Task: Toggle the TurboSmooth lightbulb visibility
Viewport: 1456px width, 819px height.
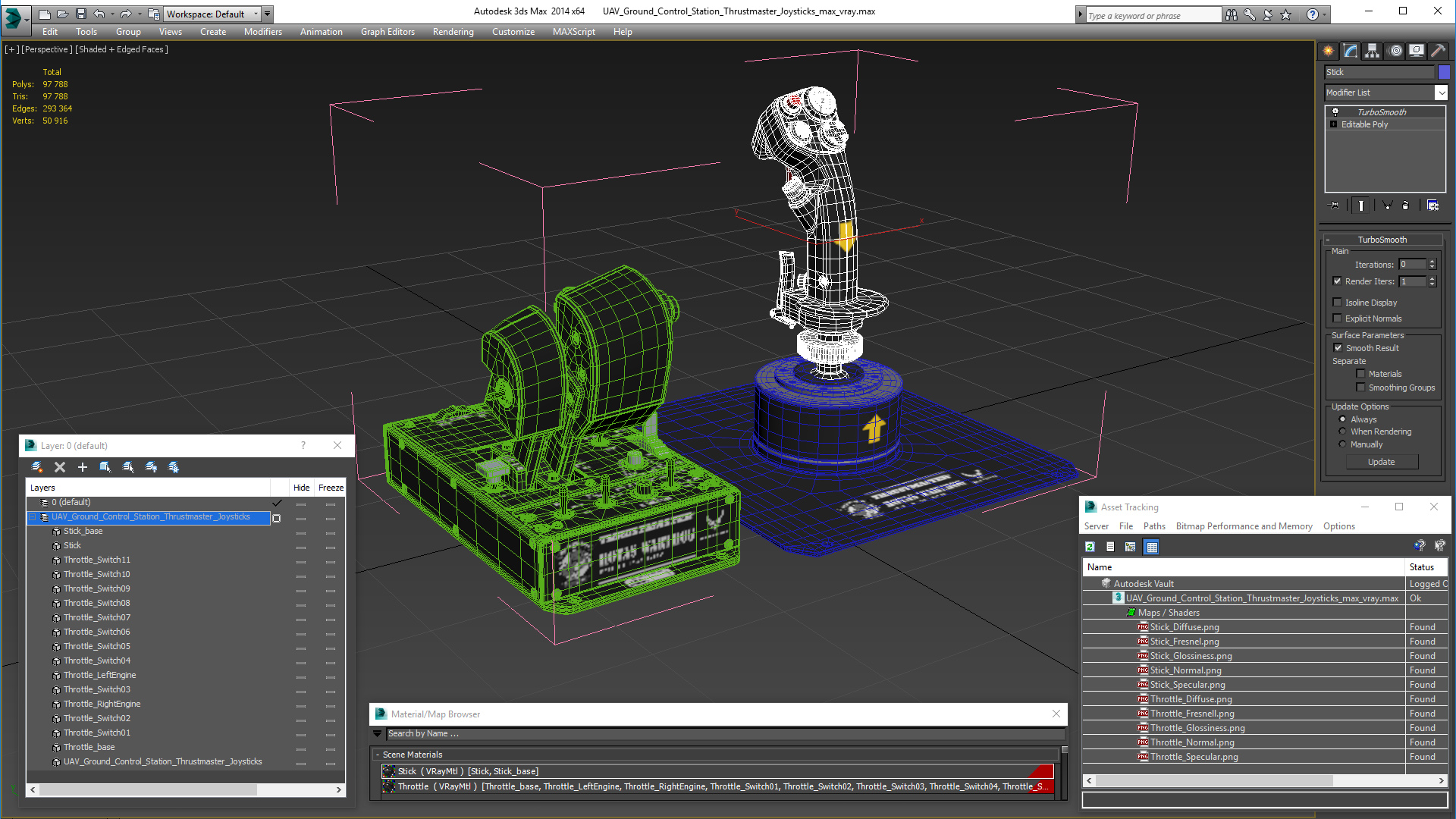Action: pos(1335,112)
